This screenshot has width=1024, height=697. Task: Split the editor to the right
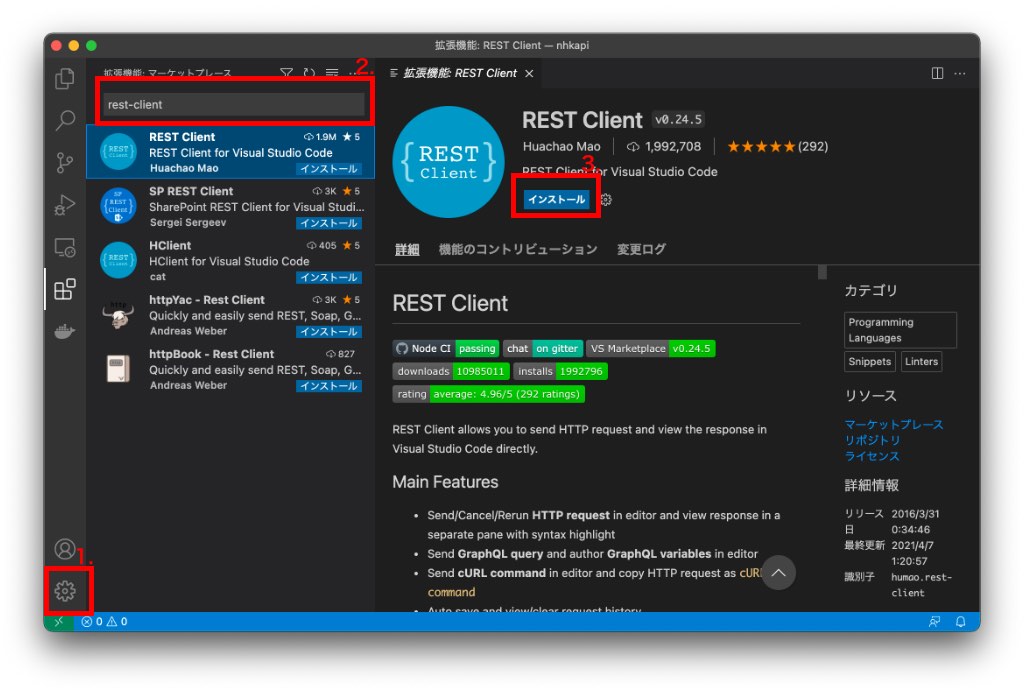pyautogui.click(x=937, y=73)
